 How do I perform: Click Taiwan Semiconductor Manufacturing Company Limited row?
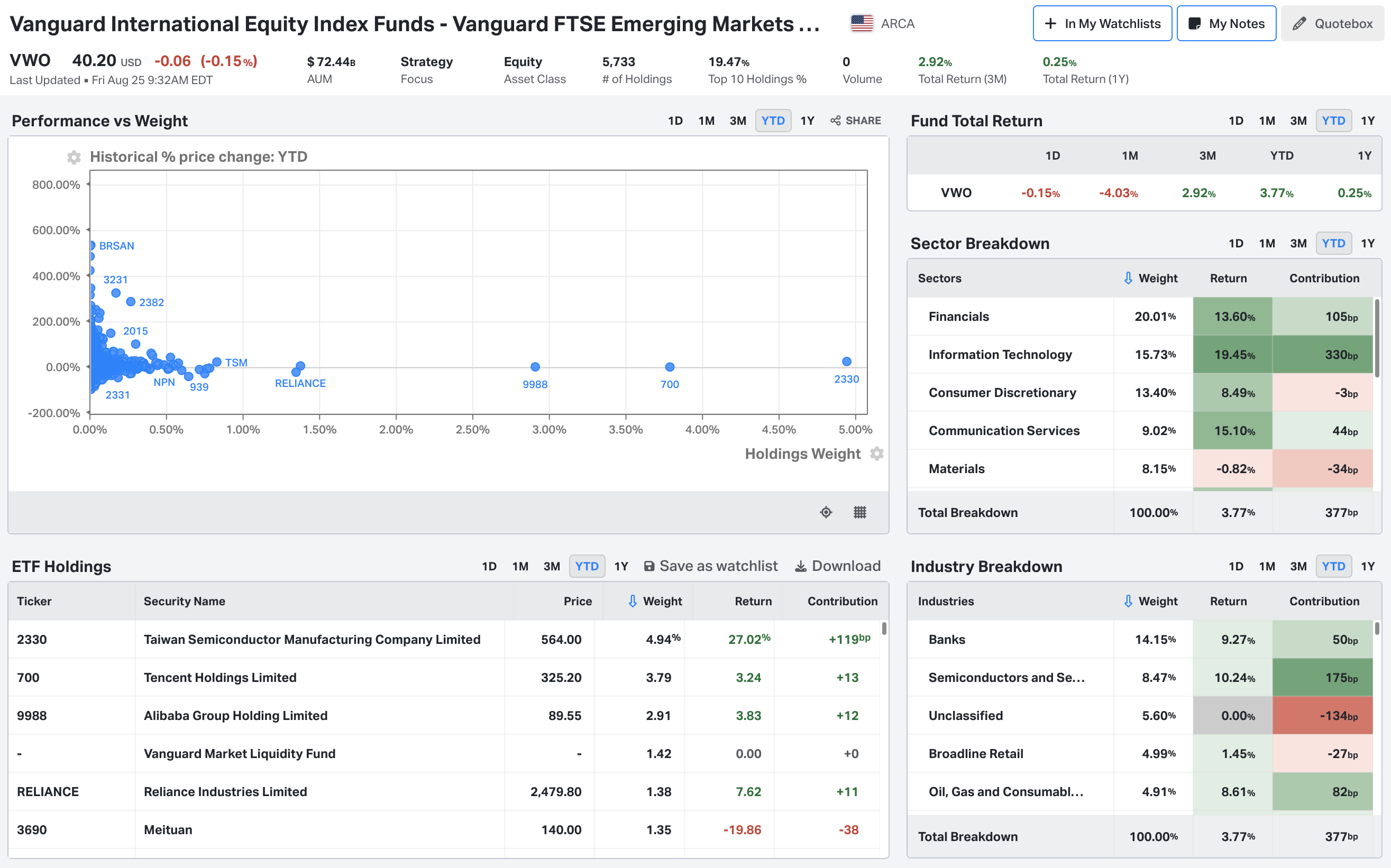[x=444, y=640]
